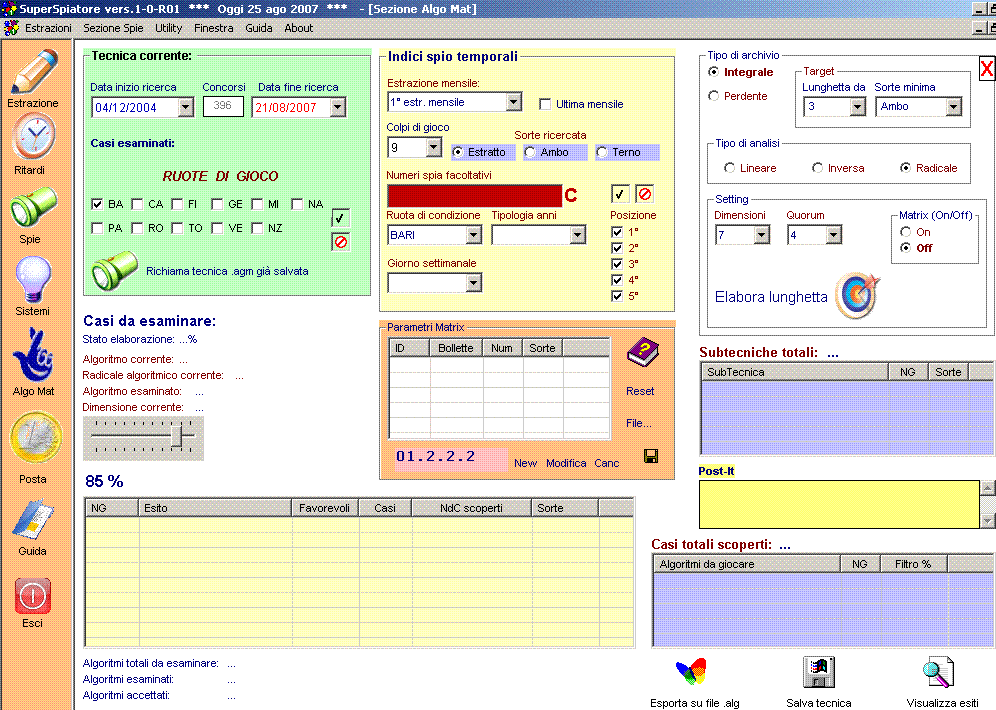The height and width of the screenshot is (710, 996).
Task: Click Modifica in Parametri Matrix
Action: (566, 463)
